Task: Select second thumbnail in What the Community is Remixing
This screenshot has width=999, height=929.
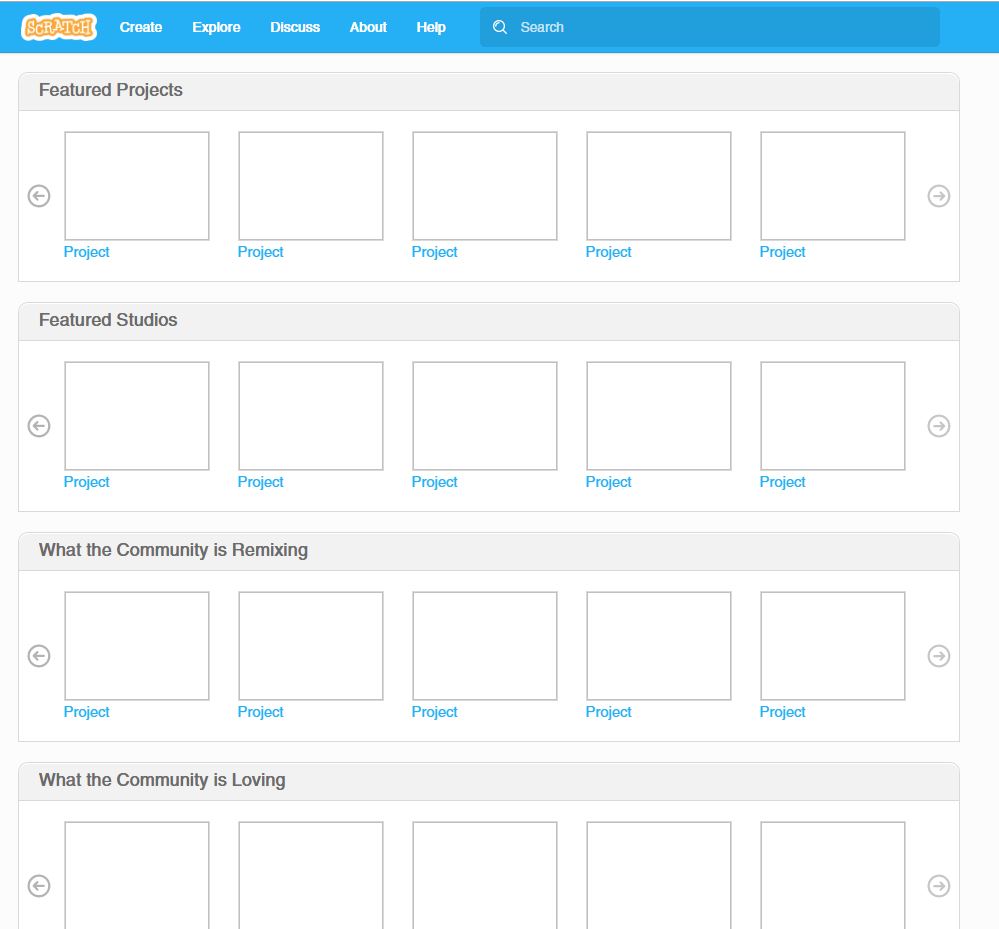Action: [311, 646]
